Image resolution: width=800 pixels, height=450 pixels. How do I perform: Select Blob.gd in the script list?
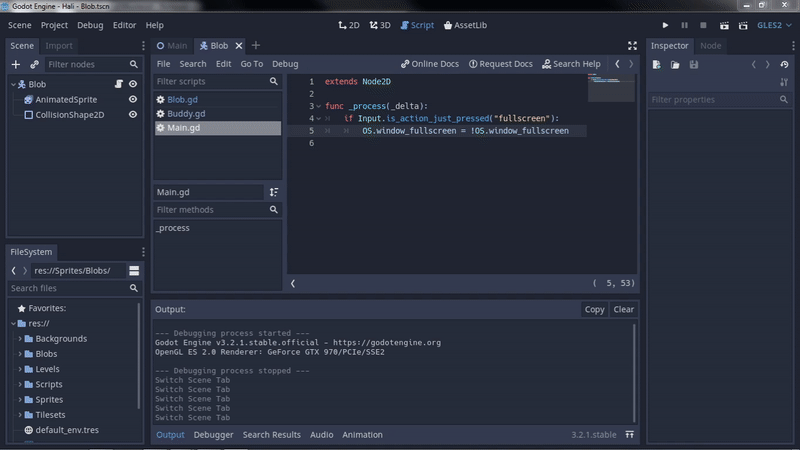tap(218, 99)
